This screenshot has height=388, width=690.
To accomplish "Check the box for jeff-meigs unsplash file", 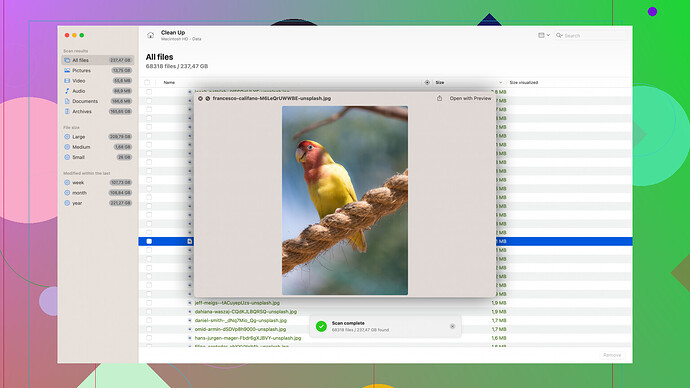I will 149,303.
